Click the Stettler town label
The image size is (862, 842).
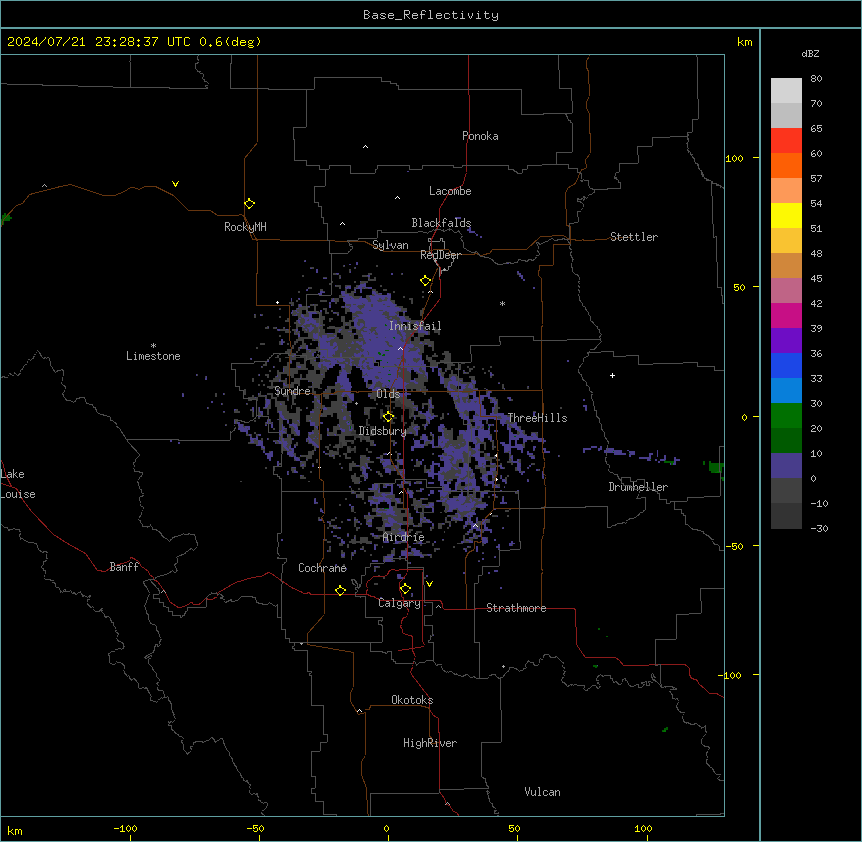coord(634,237)
